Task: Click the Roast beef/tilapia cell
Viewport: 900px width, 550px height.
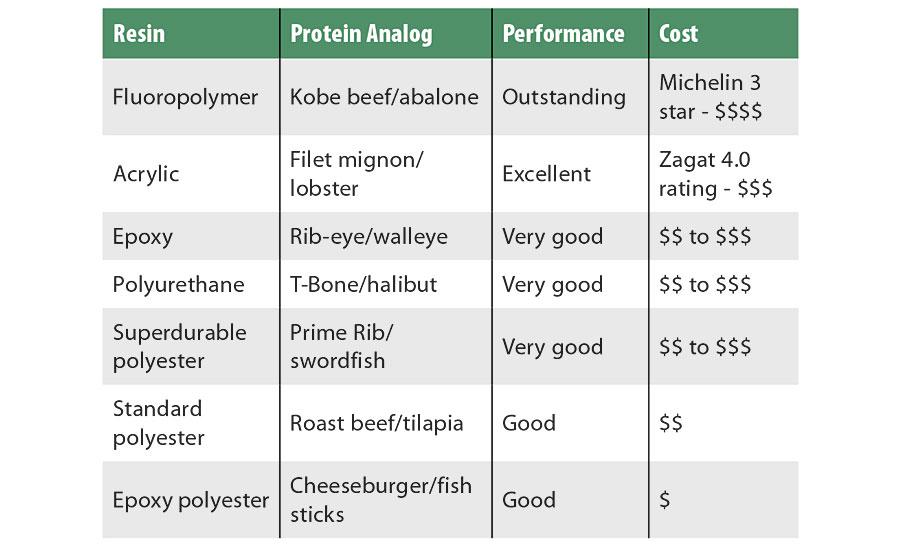Action: point(376,423)
